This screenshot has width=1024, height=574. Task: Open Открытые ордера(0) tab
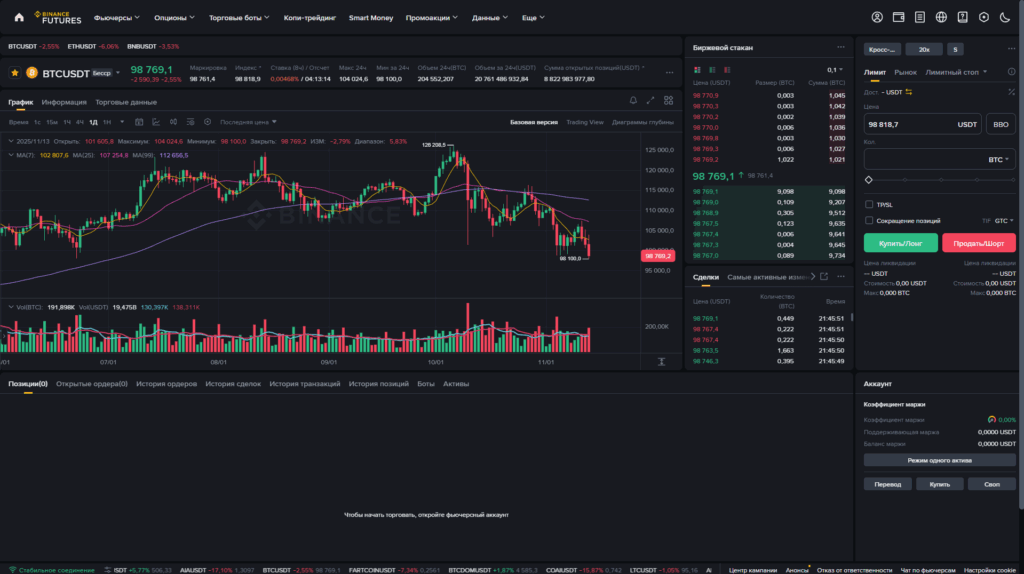(x=91, y=384)
